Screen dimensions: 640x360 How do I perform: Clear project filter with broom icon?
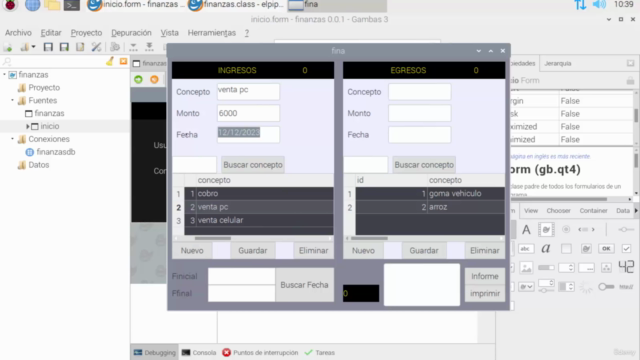110,62
